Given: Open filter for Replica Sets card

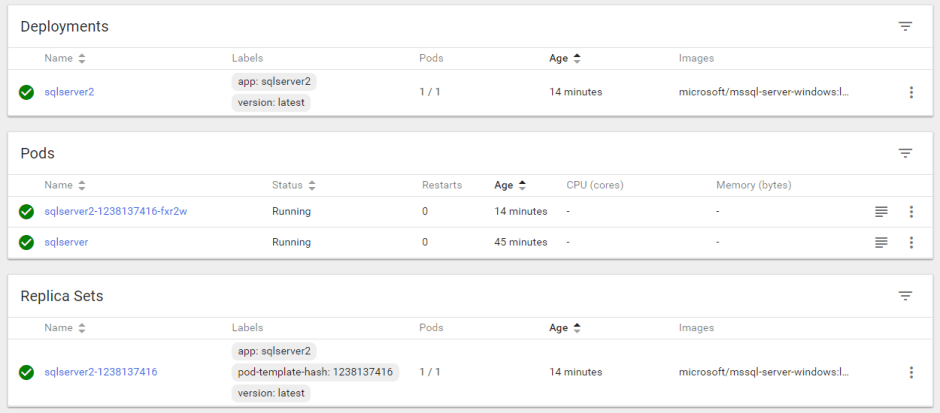Looking at the screenshot, I should [x=905, y=296].
